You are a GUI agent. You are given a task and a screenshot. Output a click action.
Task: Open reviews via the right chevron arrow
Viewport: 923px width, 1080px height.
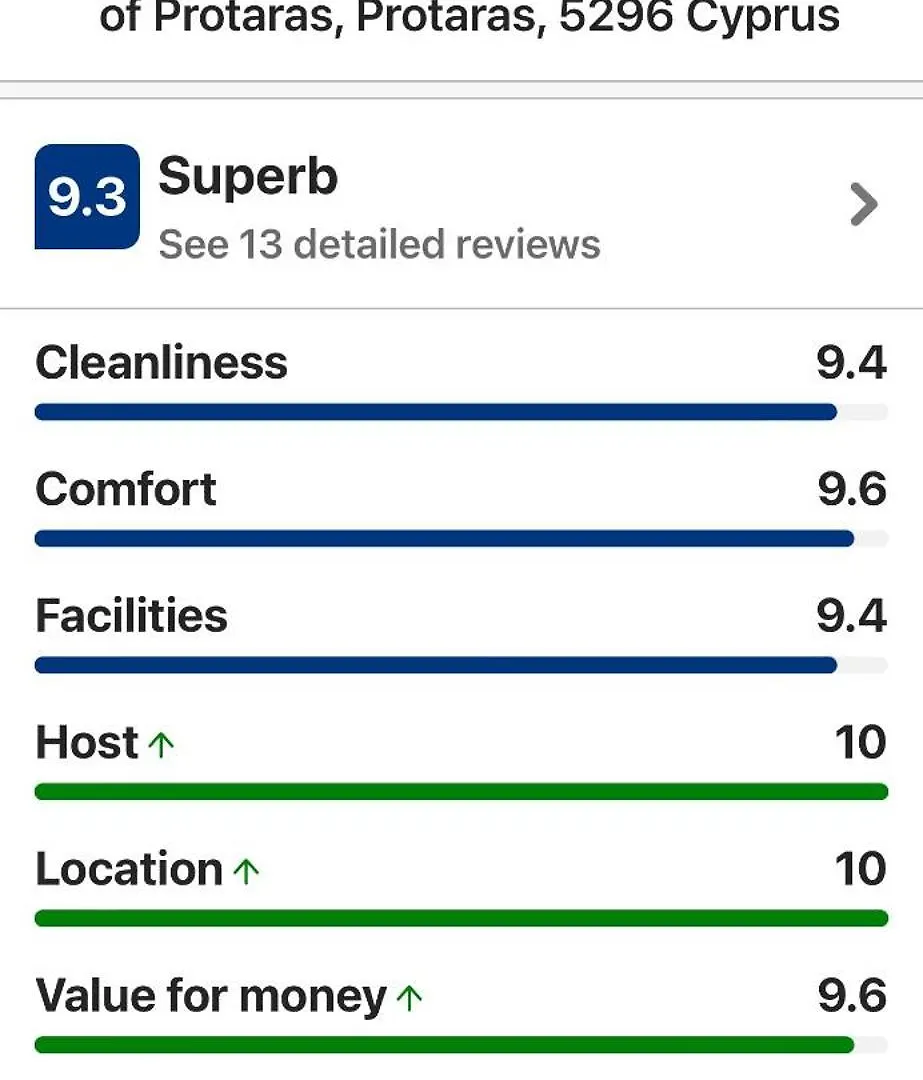point(864,204)
